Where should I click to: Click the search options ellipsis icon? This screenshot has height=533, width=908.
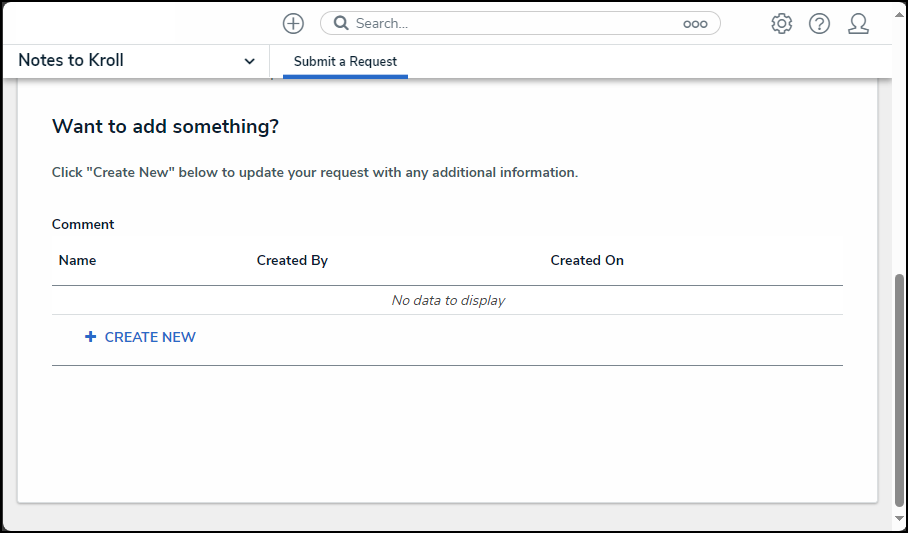point(695,24)
